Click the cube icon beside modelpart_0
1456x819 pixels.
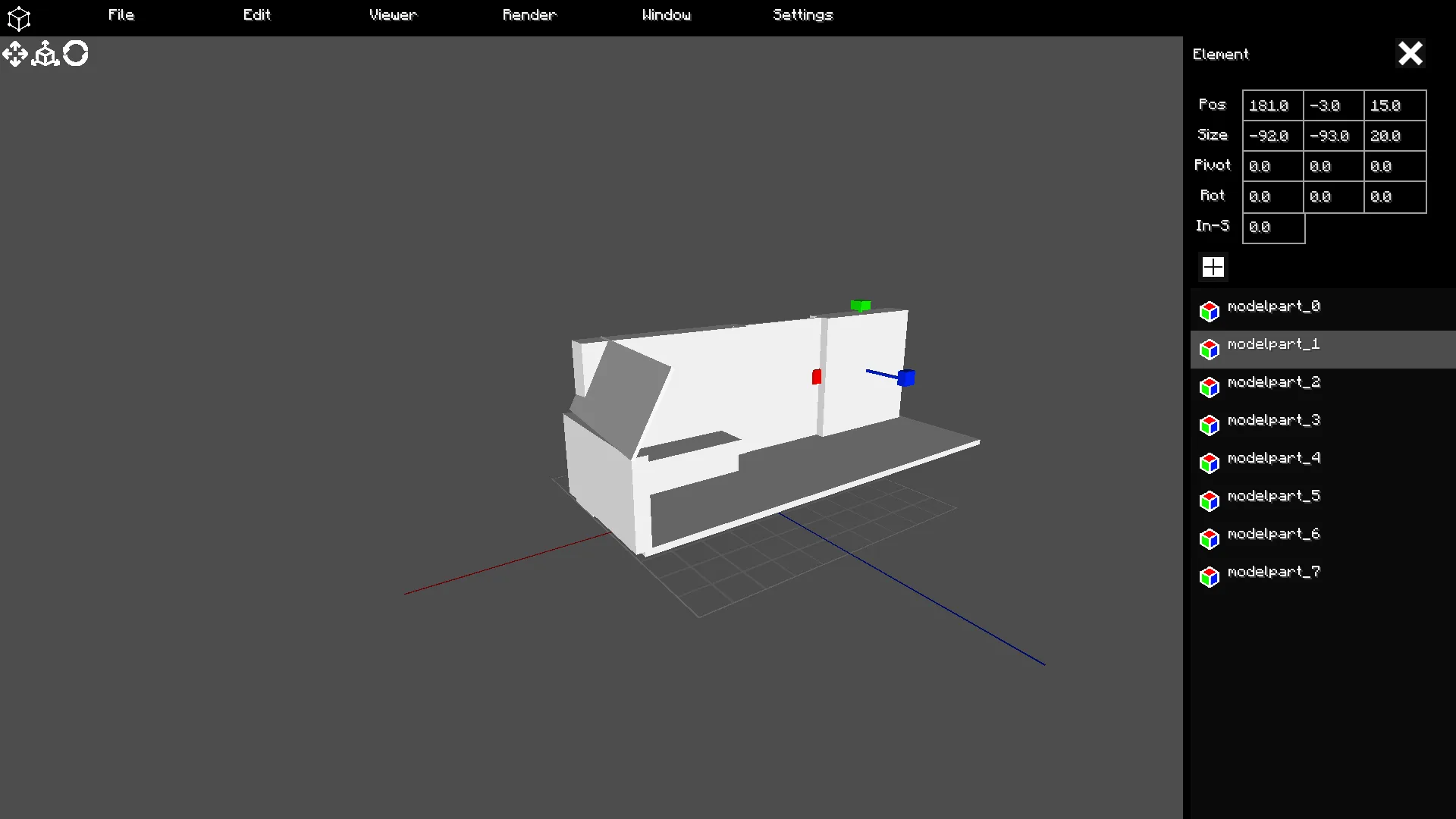pyautogui.click(x=1210, y=311)
